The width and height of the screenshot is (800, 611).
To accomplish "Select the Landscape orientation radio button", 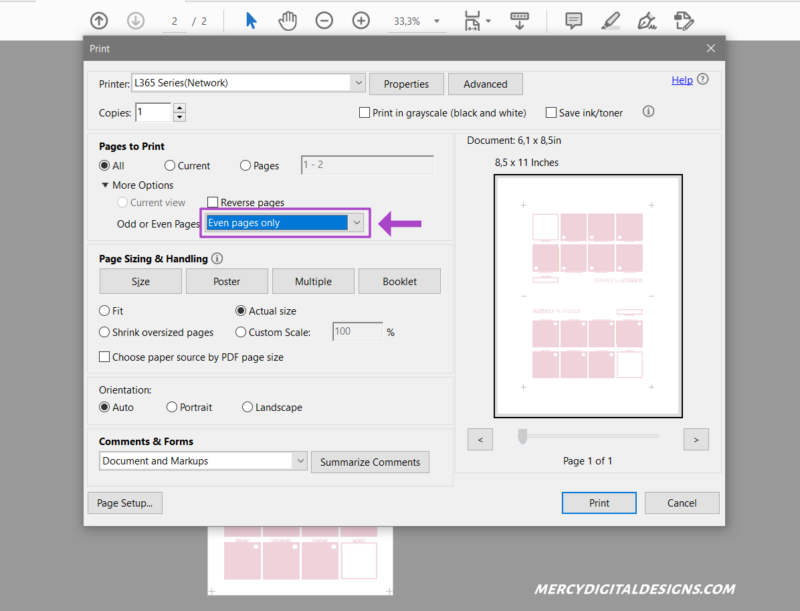I will [247, 406].
